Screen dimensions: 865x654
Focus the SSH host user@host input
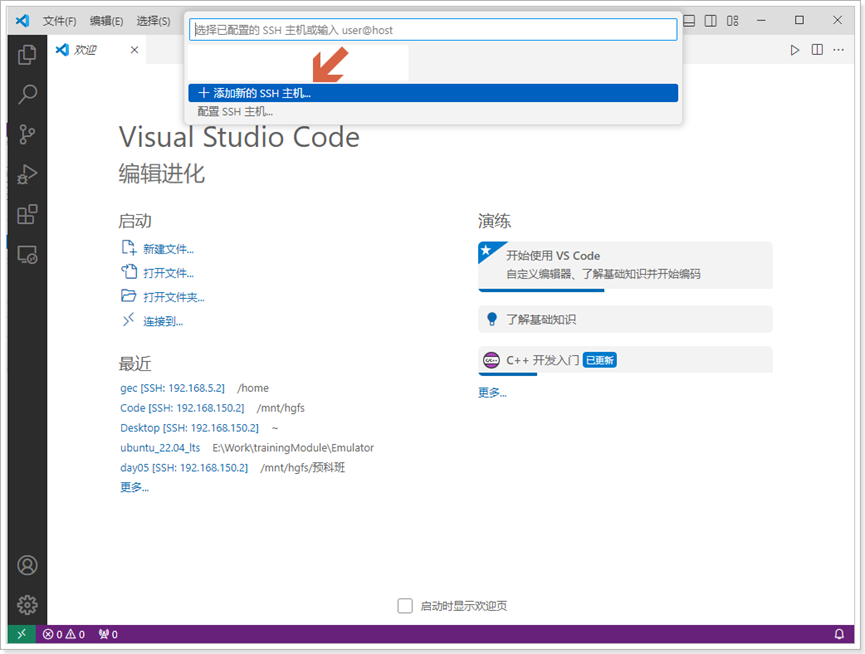[433, 30]
